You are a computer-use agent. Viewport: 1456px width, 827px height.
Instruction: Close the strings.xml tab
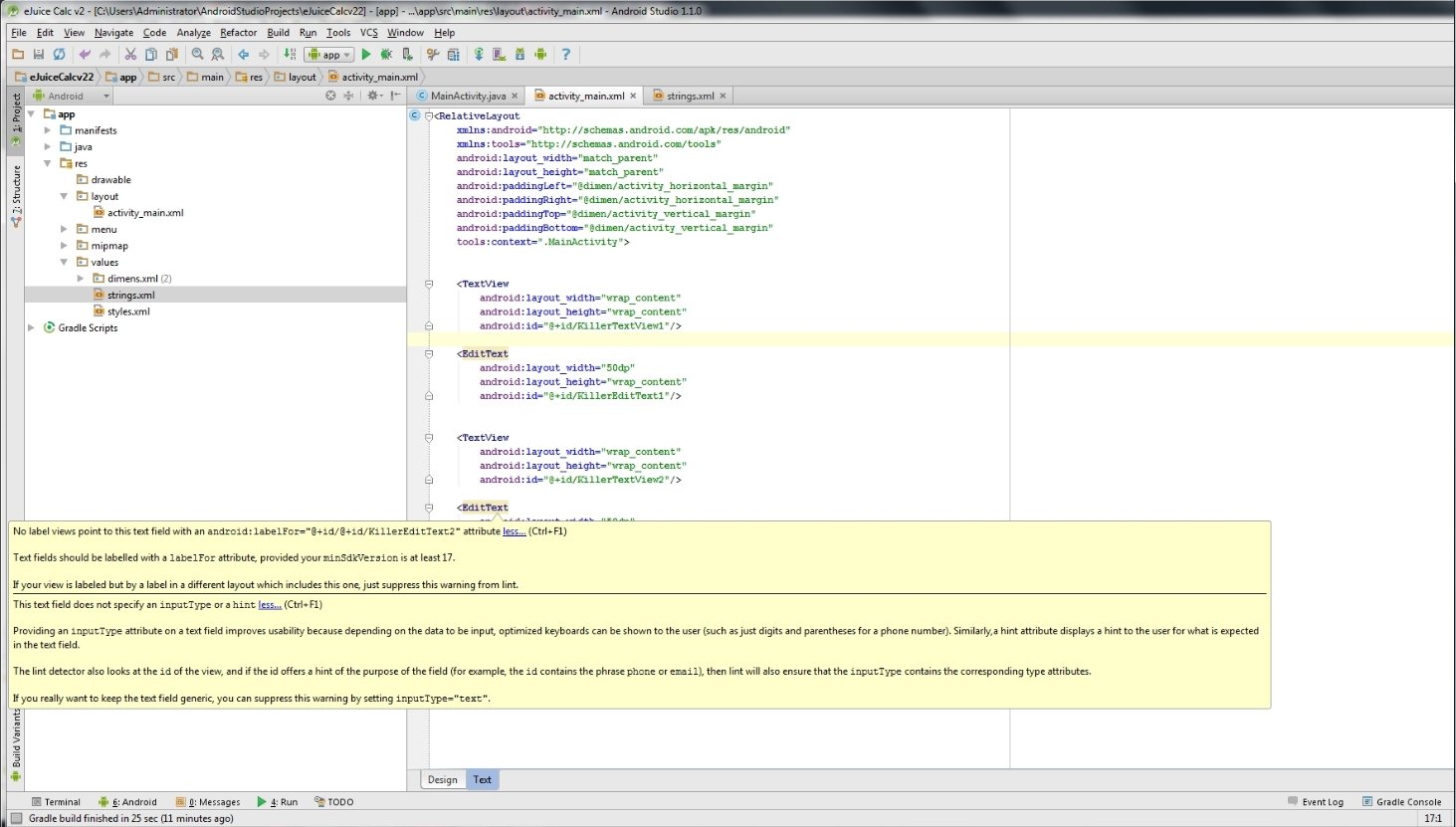pyautogui.click(x=724, y=96)
